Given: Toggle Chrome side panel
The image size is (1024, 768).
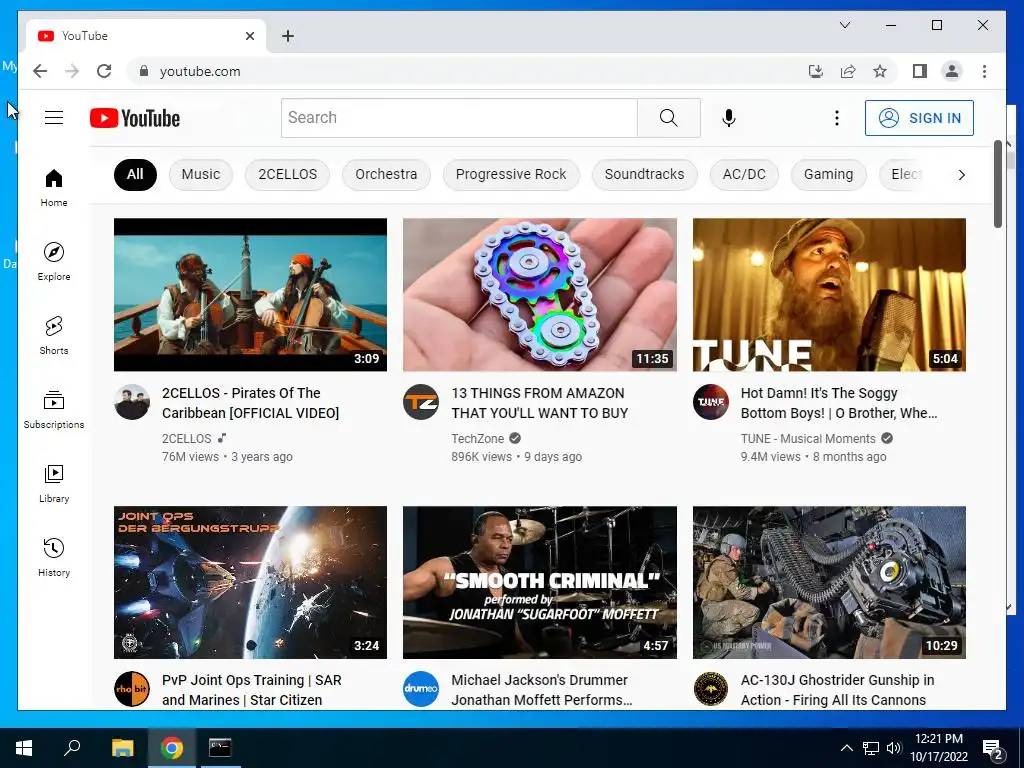Looking at the screenshot, I should [x=920, y=71].
